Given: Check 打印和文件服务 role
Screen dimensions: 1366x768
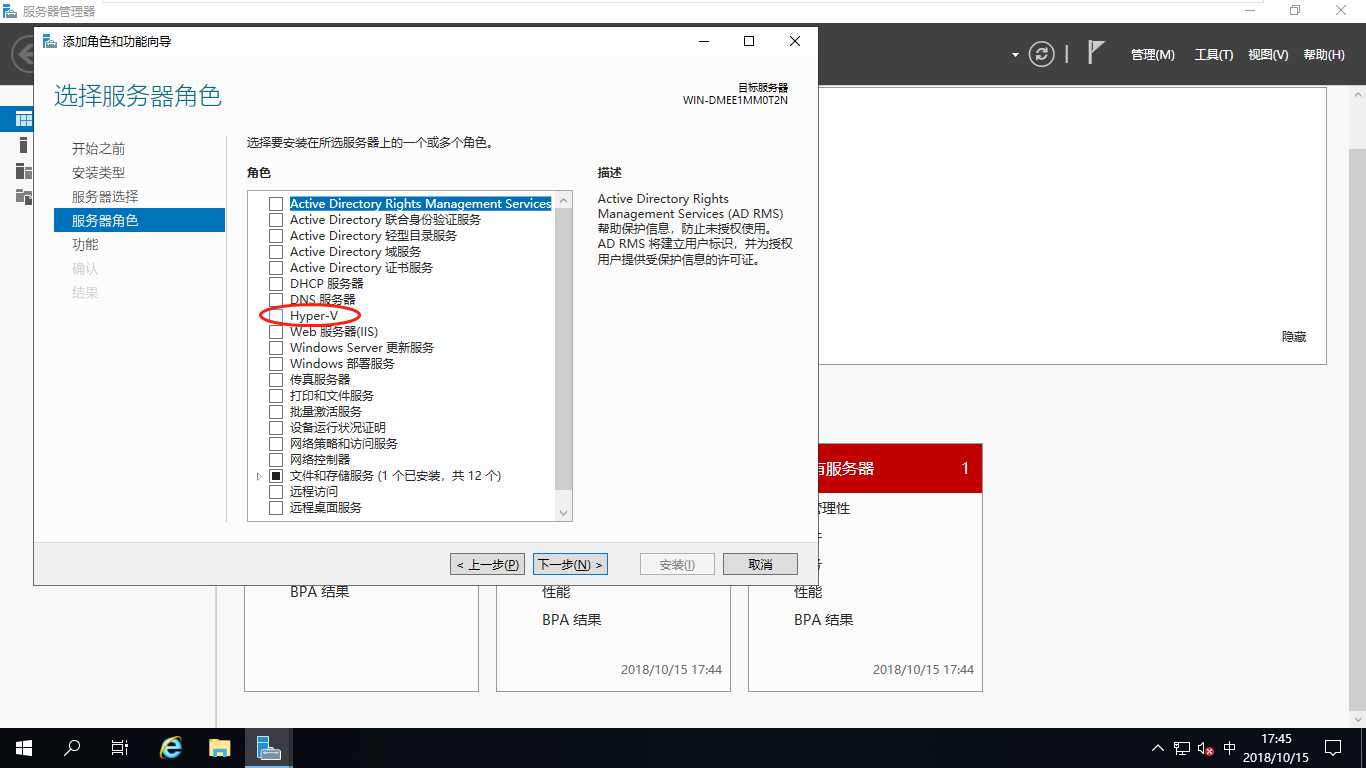Looking at the screenshot, I should pos(276,396).
